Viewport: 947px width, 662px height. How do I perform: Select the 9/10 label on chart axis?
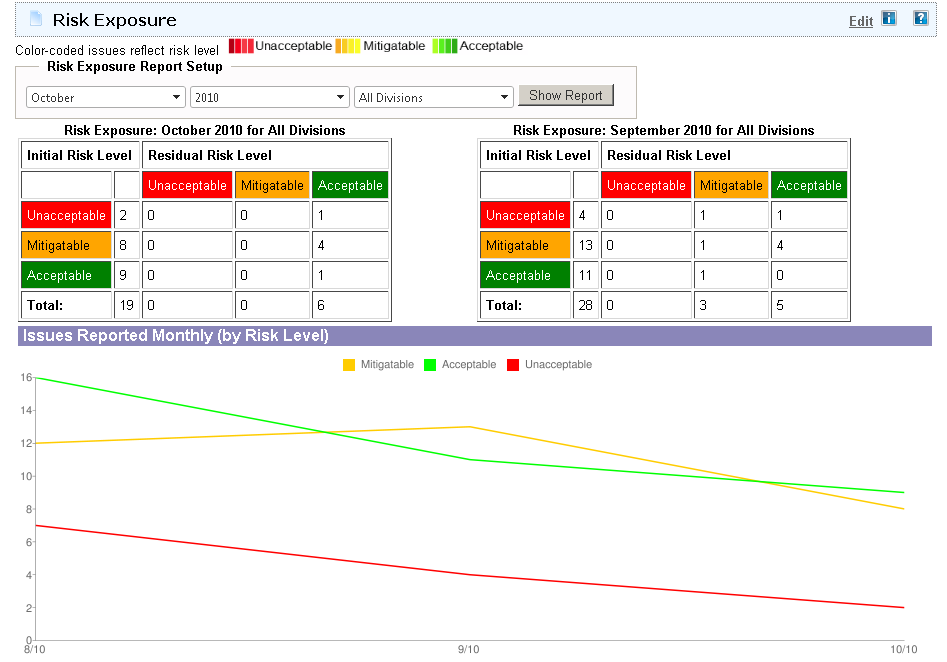(468, 648)
